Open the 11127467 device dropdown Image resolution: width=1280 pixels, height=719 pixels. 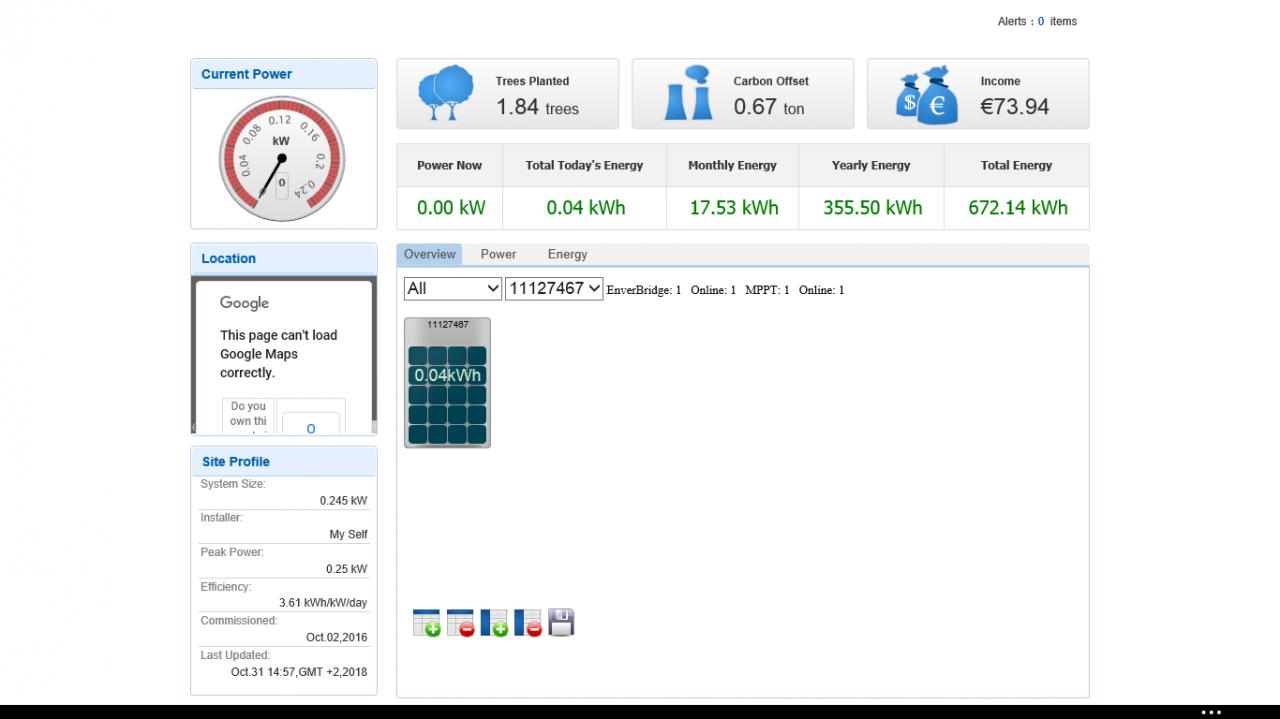pos(554,289)
